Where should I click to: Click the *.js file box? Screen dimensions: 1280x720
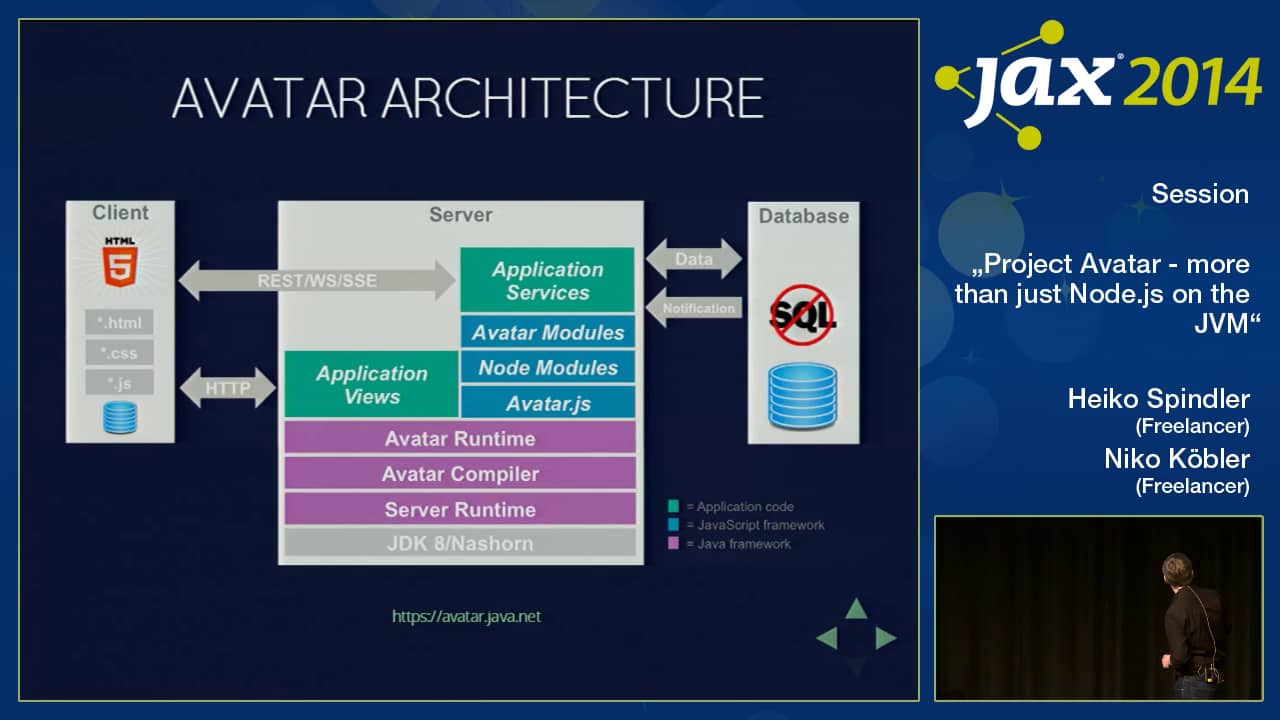(119, 382)
